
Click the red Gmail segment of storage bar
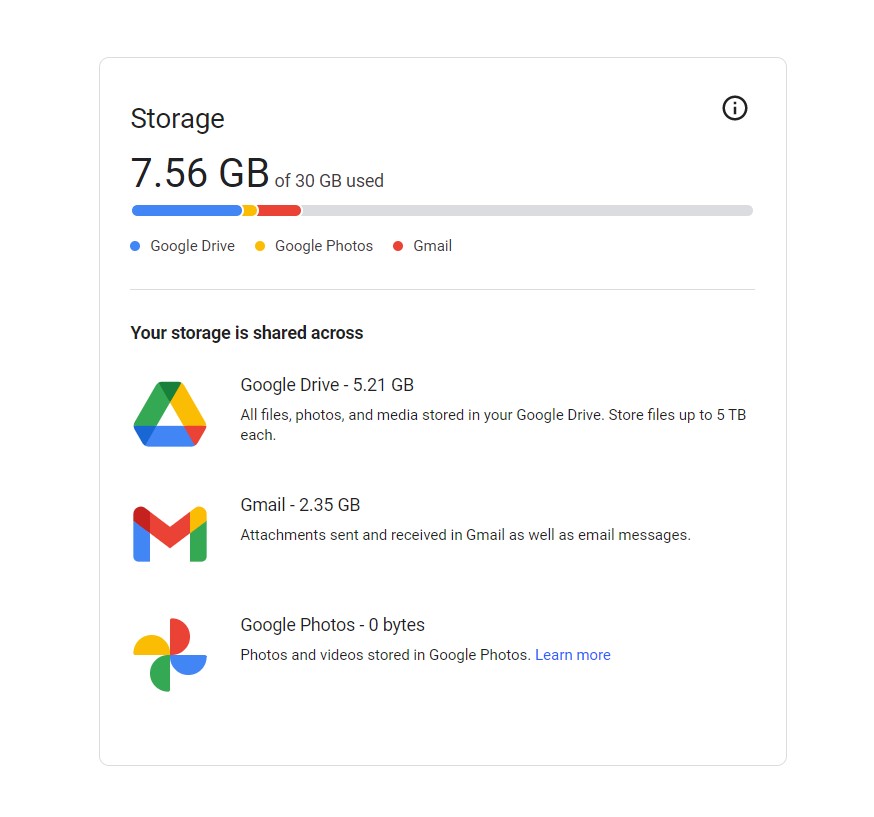[280, 210]
